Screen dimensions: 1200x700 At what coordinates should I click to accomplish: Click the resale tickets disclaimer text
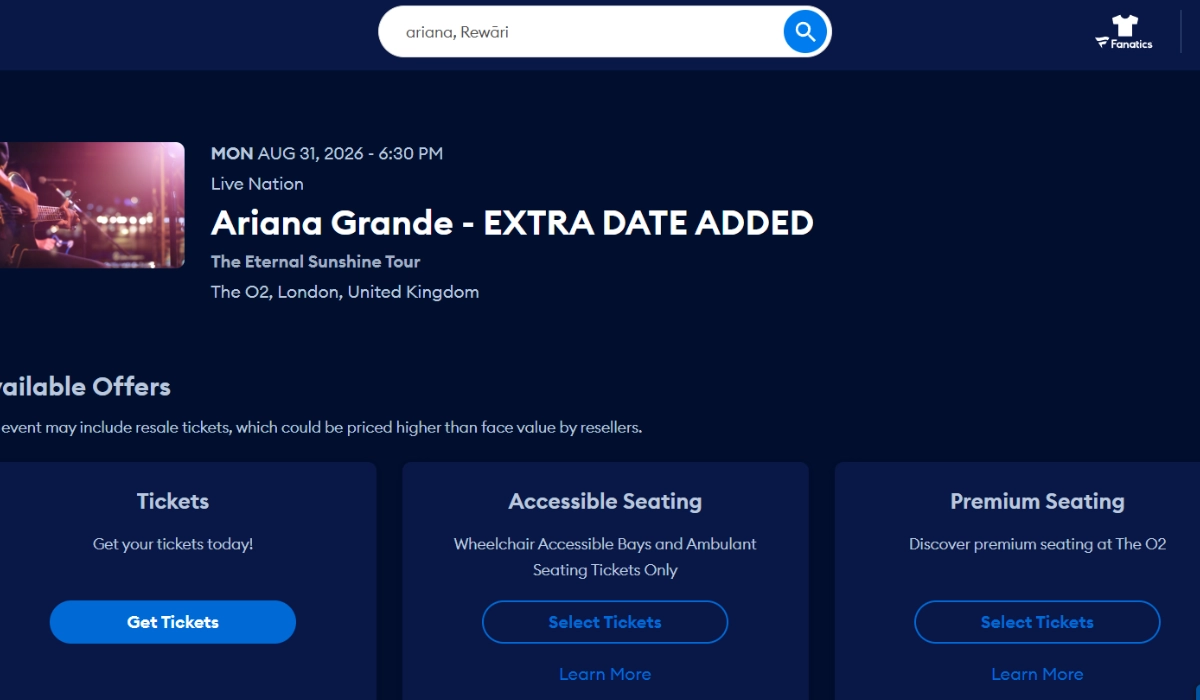pyautogui.click(x=320, y=426)
